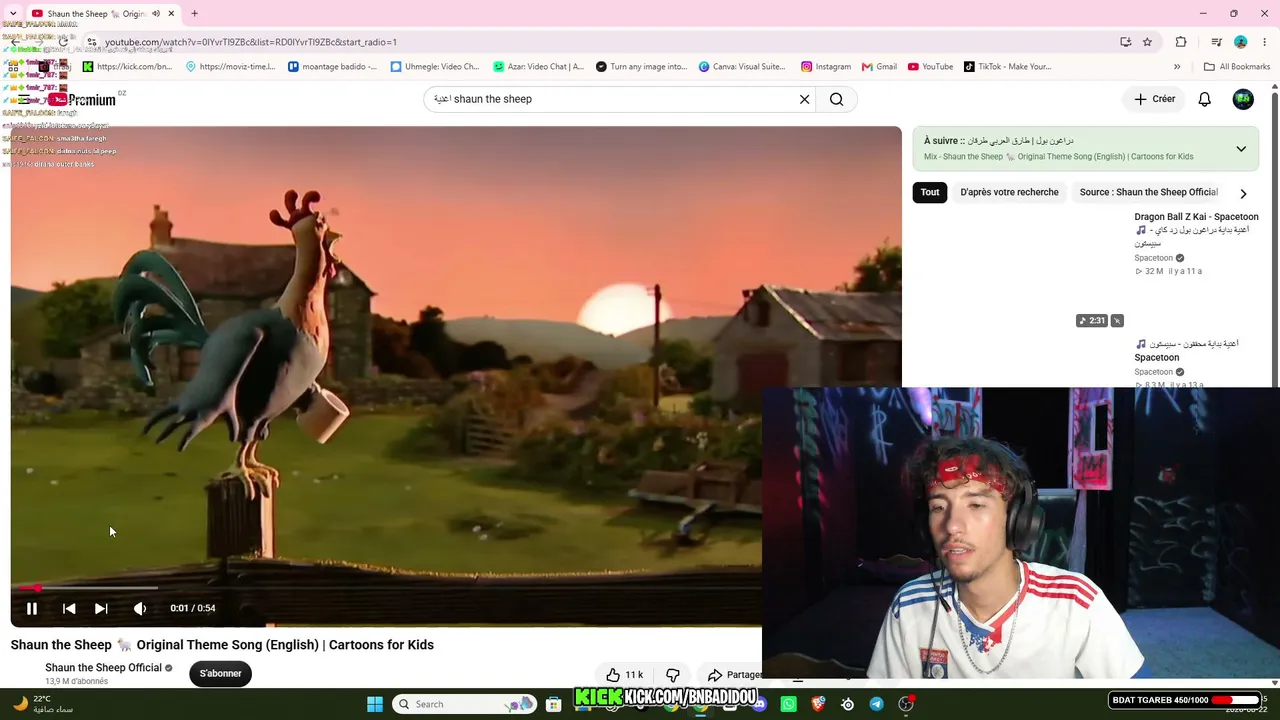Viewport: 1280px width, 720px height.
Task: Like the video with 11 k likes
Action: (624, 675)
